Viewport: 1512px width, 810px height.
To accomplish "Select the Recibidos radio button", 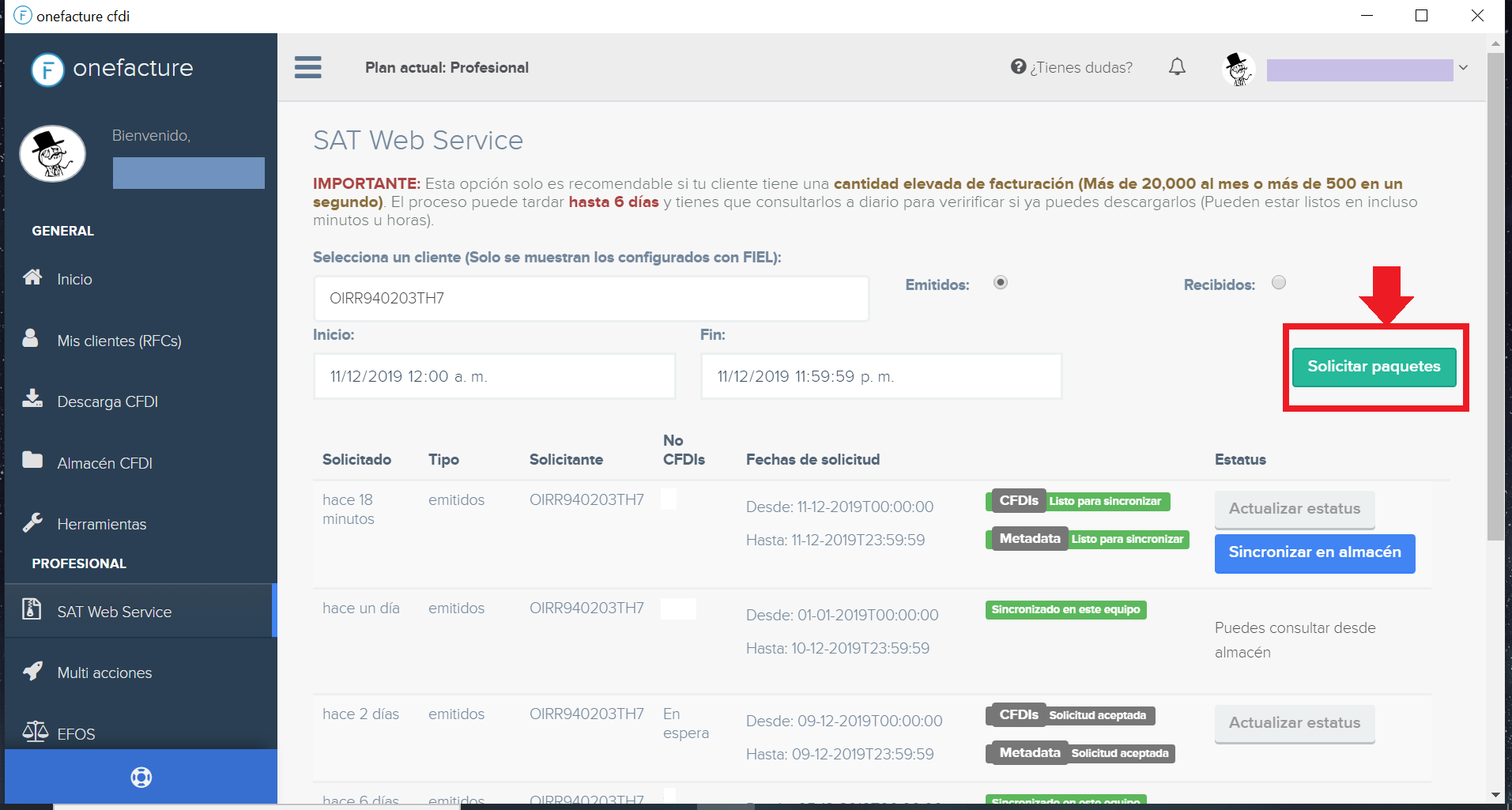I will [1280, 281].
